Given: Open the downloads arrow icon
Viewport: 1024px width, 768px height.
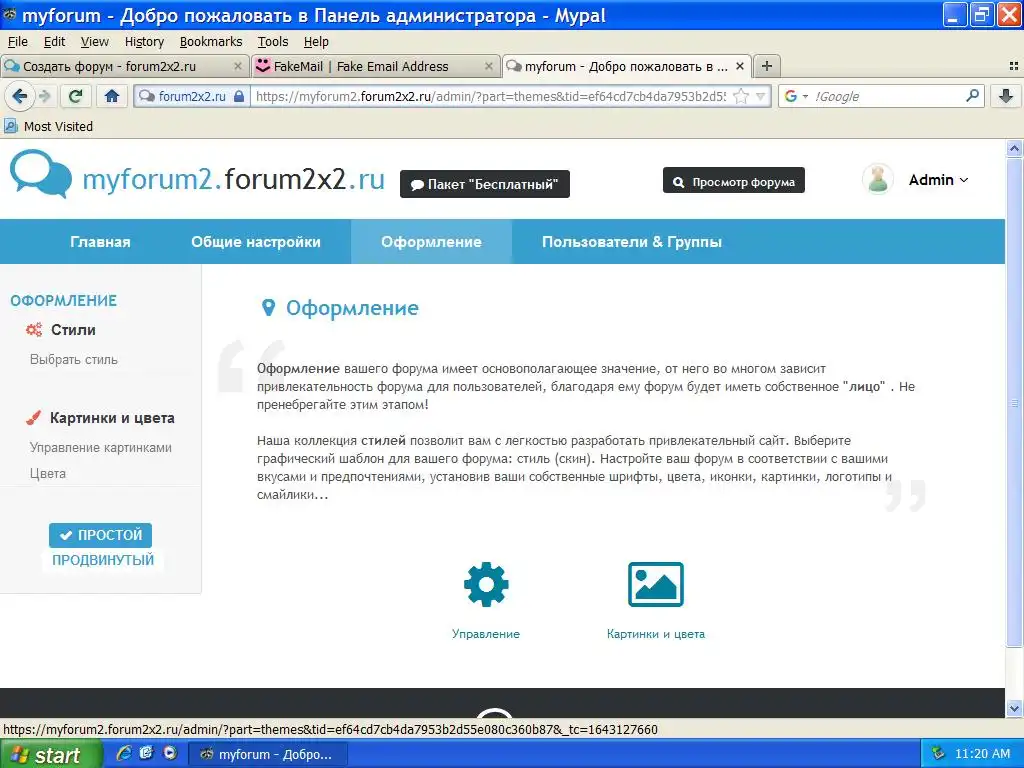Looking at the screenshot, I should (1006, 96).
